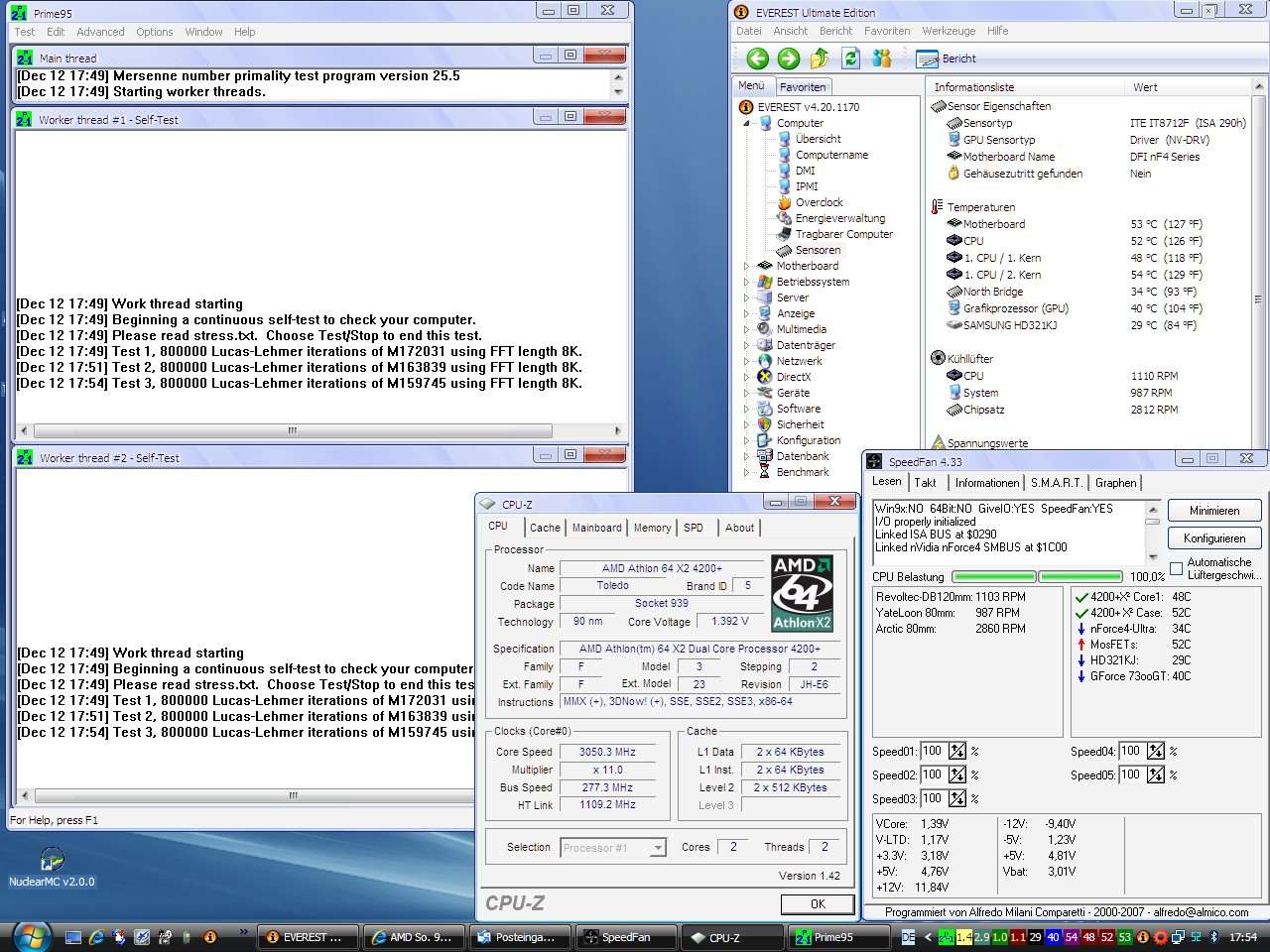Expand the Anzeige tree node
This screenshot has height=952, width=1270.
point(747,313)
